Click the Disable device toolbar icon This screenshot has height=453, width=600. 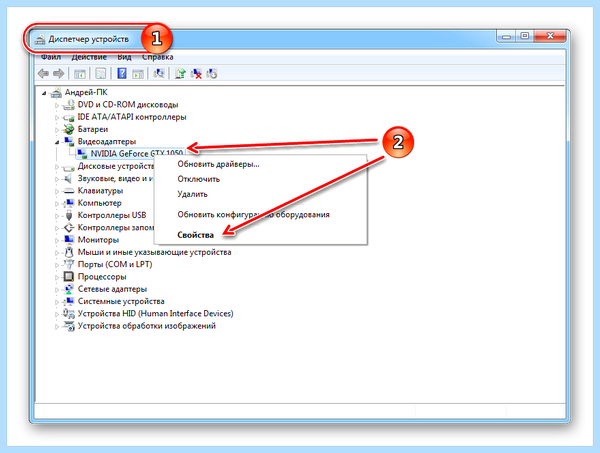click(212, 73)
